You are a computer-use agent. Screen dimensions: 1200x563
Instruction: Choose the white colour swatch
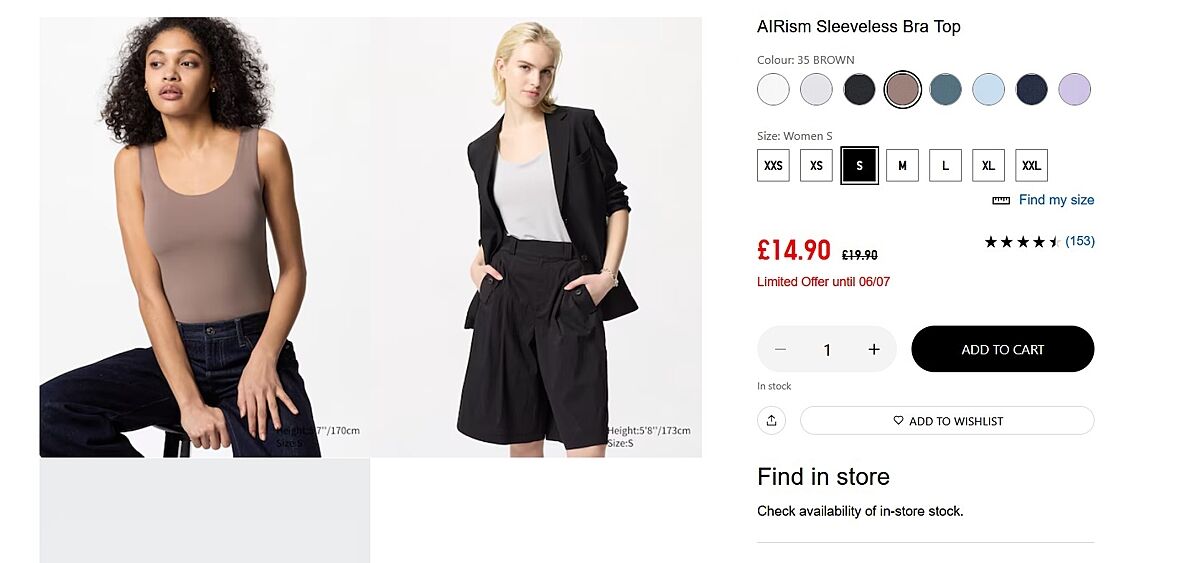click(773, 90)
